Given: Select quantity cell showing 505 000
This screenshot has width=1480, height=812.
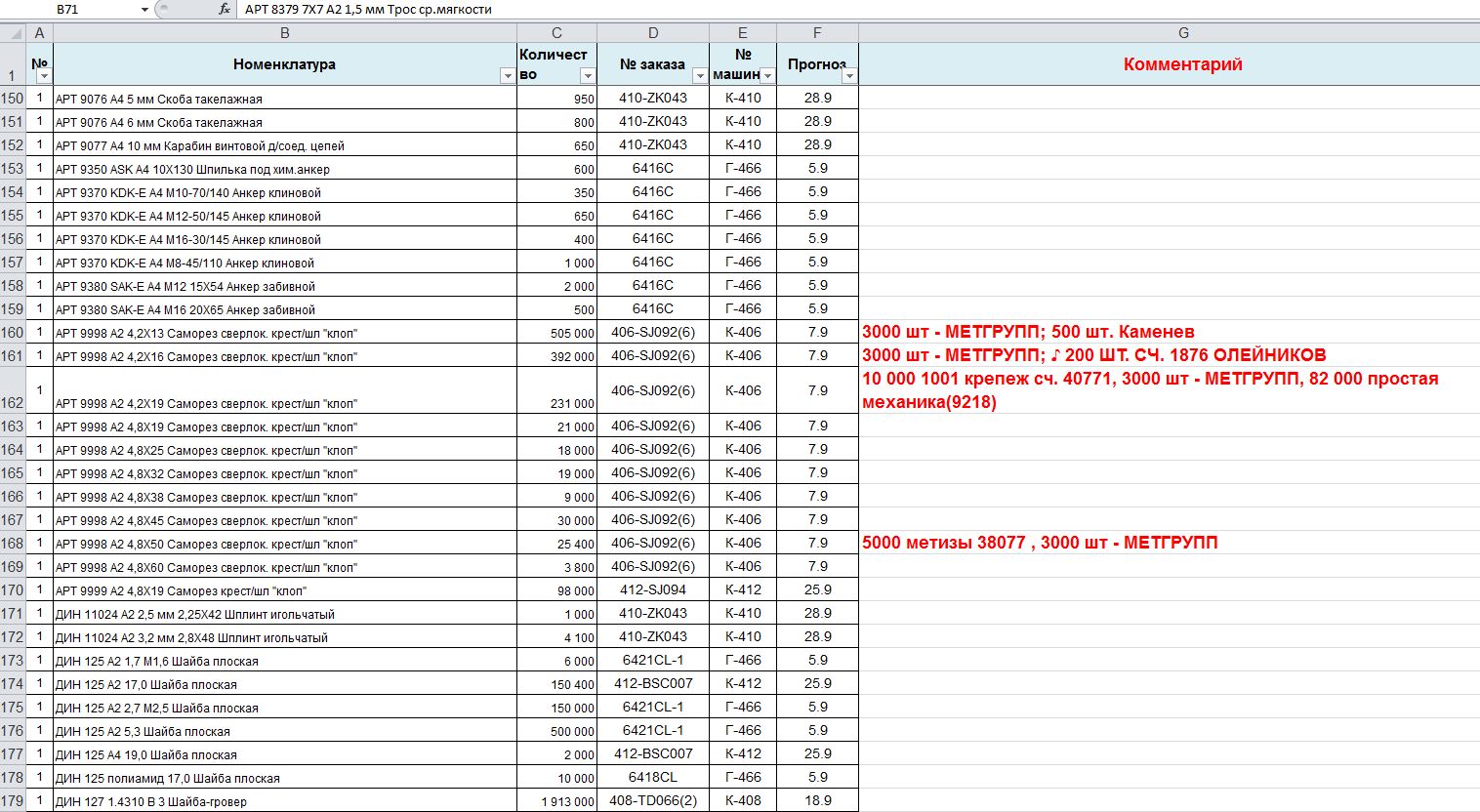Looking at the screenshot, I should click(556, 333).
